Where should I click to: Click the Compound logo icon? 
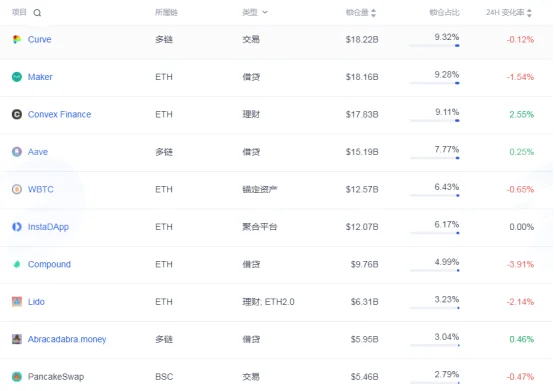click(x=17, y=264)
